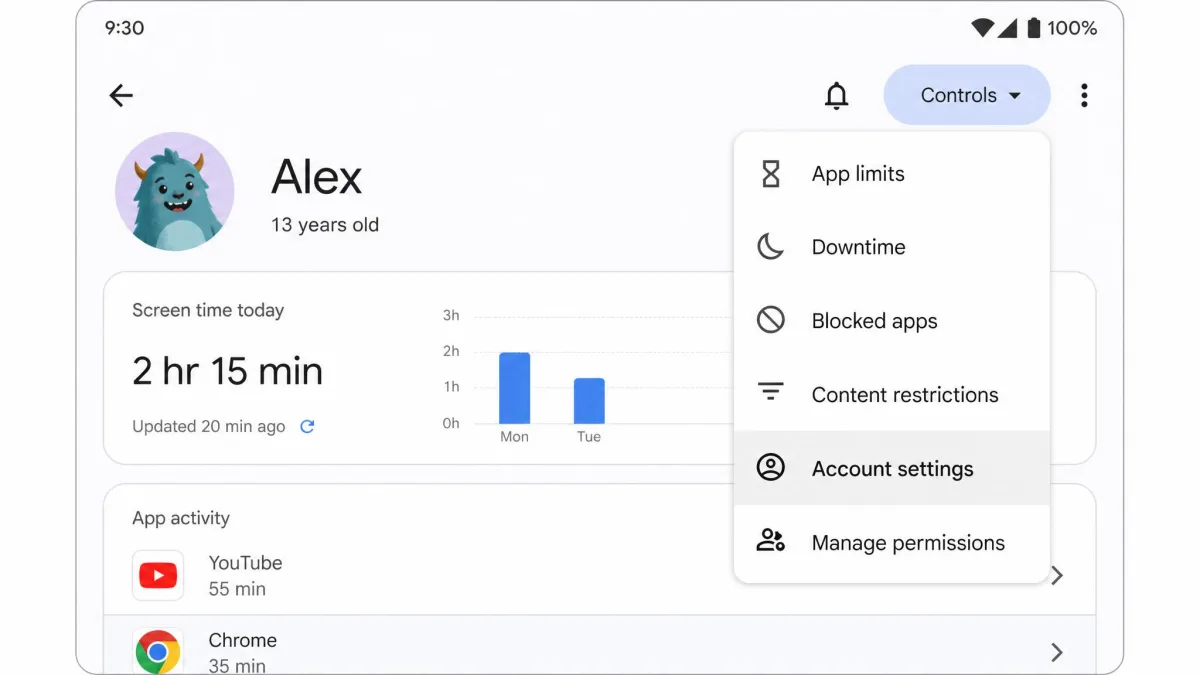Collapse the Controls dropdown button
This screenshot has height=675, width=1200.
click(x=967, y=95)
